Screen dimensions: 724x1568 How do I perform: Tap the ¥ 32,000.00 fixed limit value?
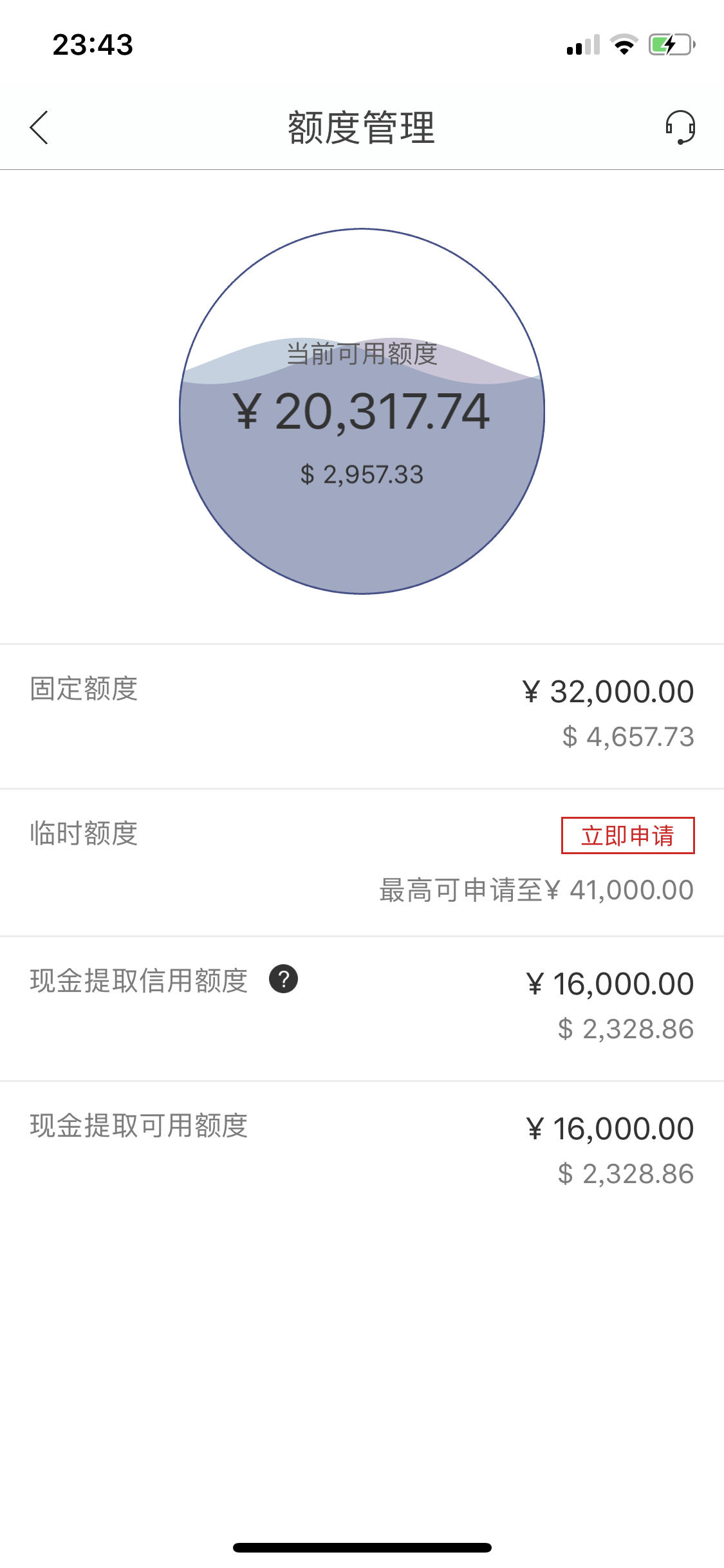coord(608,692)
